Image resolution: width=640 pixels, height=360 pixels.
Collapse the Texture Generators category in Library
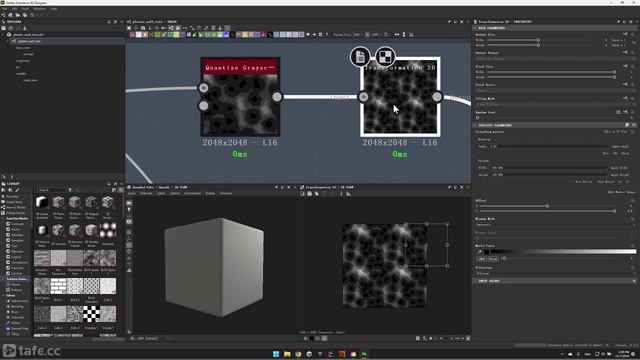coord(3,279)
